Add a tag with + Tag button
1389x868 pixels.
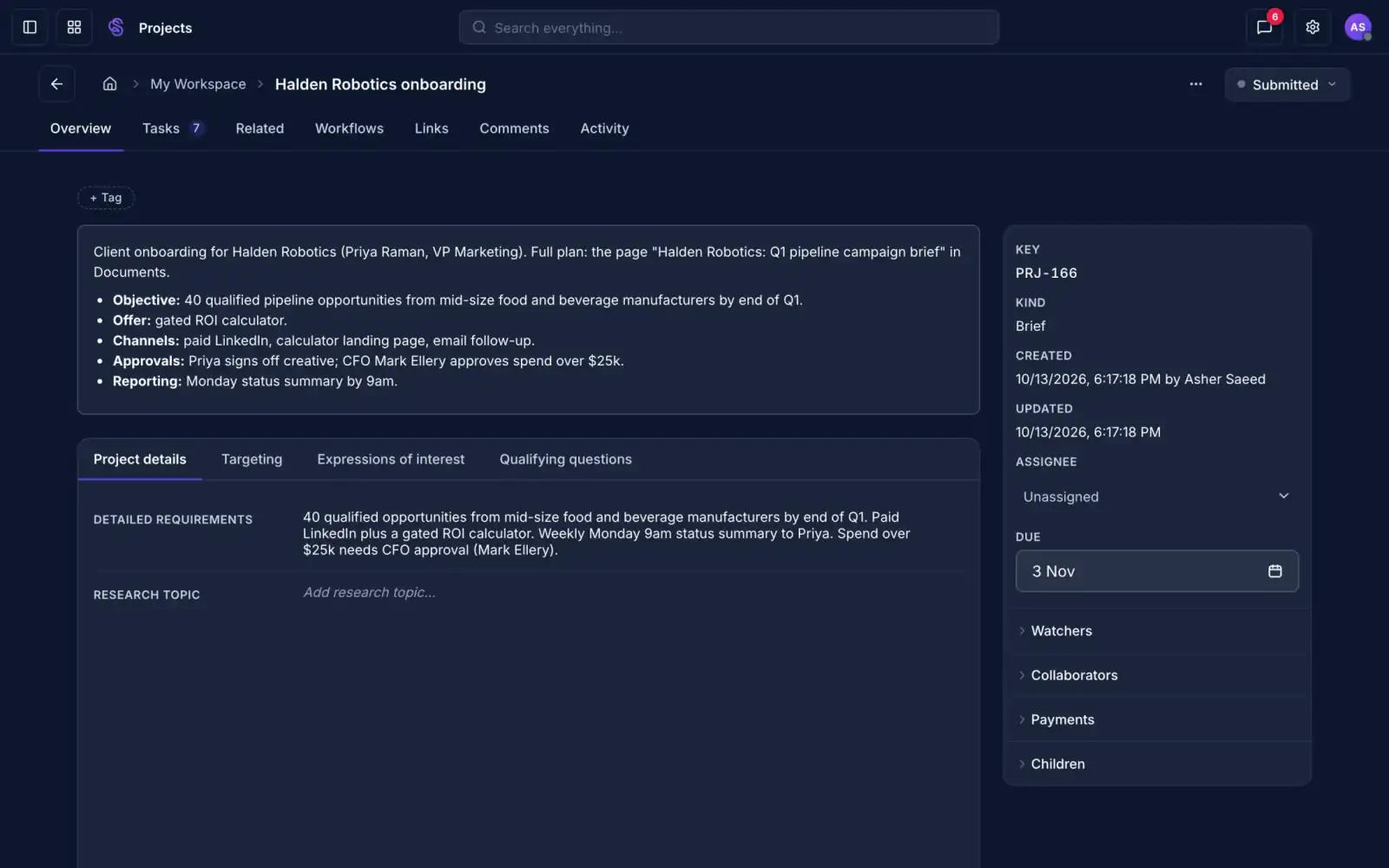click(106, 198)
